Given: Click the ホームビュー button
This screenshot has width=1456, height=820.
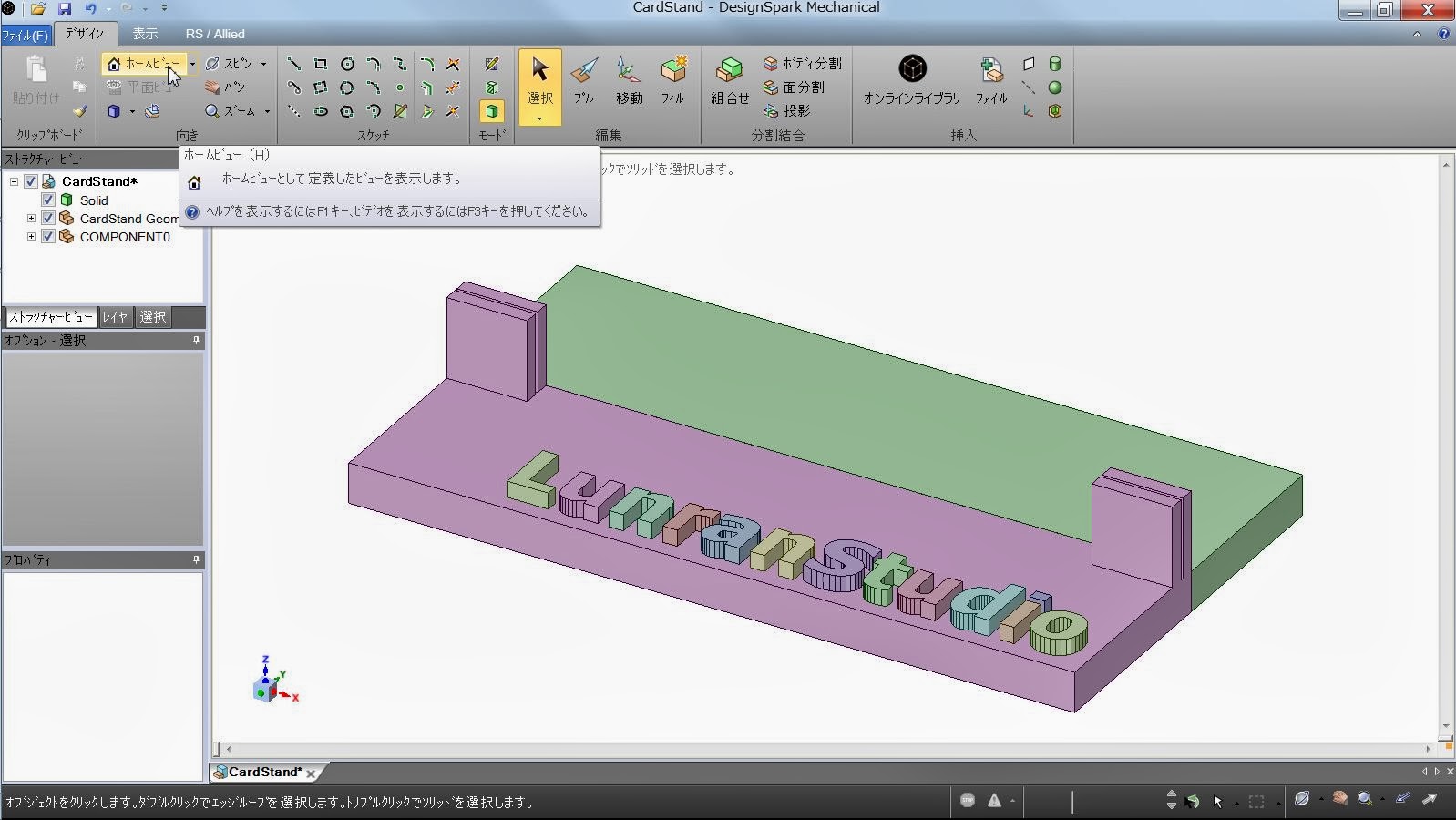Looking at the screenshot, I should pyautogui.click(x=144, y=64).
